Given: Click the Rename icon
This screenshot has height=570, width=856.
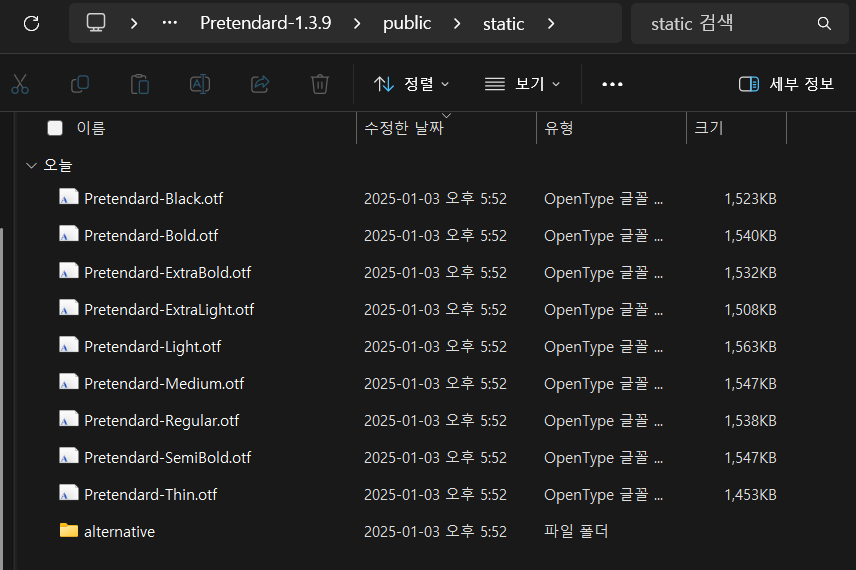Looking at the screenshot, I should pyautogui.click(x=200, y=84).
